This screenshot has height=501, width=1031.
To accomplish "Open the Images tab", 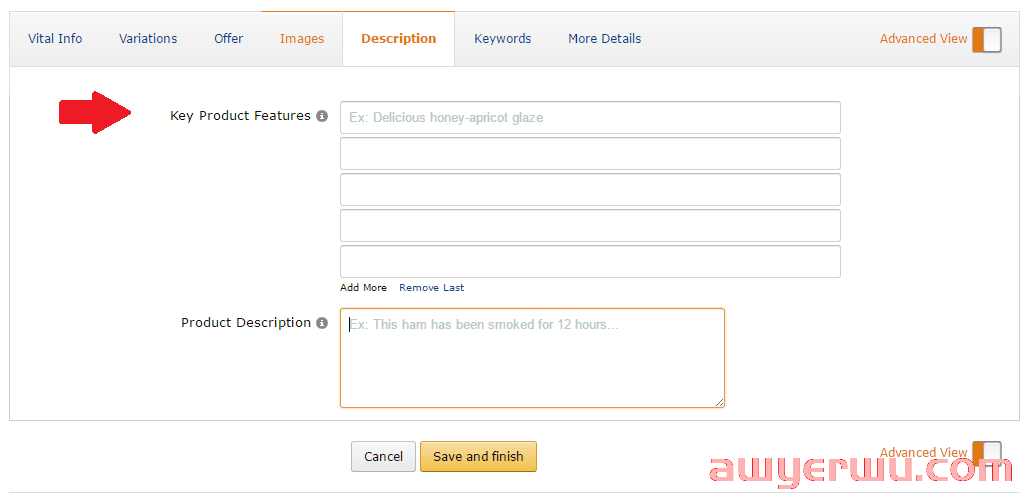I will coord(302,39).
